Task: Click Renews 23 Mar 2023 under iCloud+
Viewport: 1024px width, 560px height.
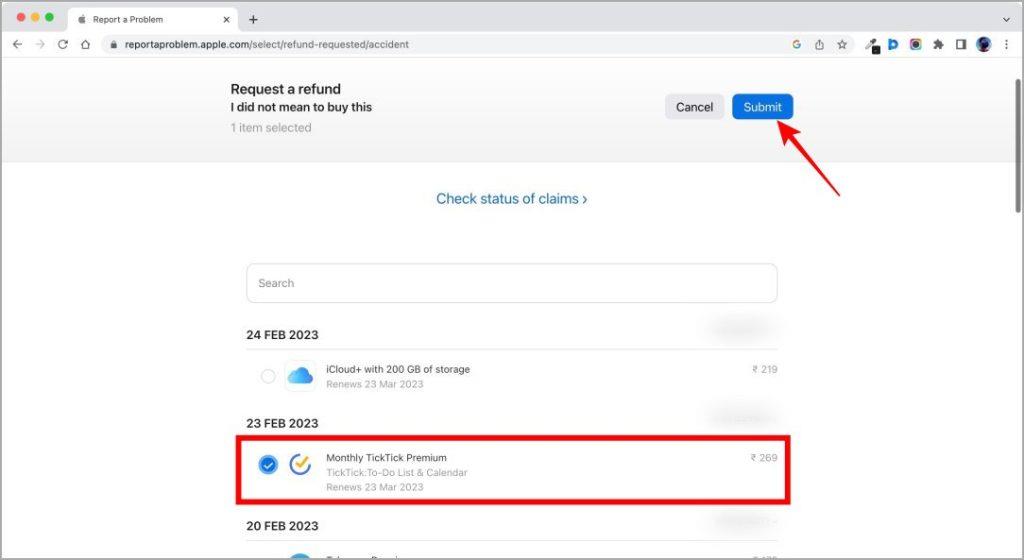Action: click(375, 384)
